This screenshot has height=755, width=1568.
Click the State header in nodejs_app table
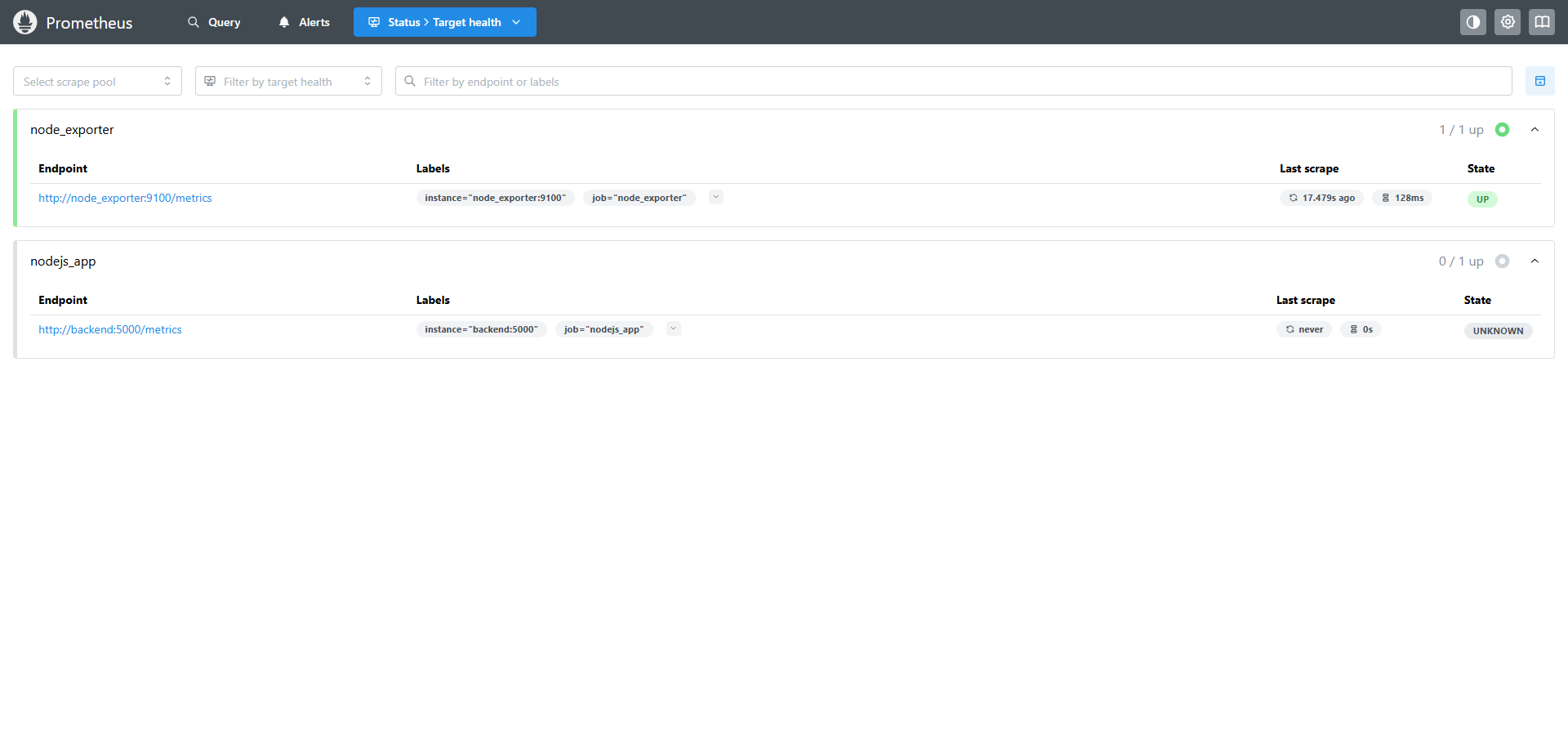pos(1477,300)
